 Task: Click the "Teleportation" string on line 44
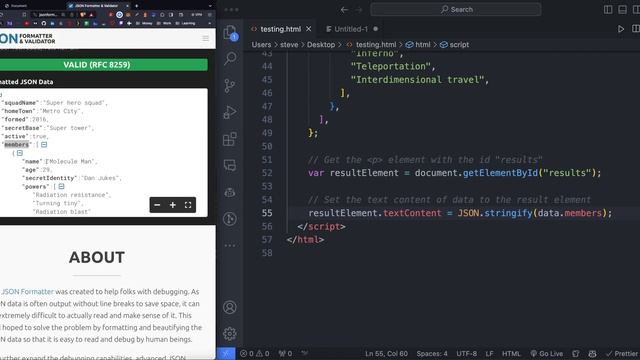pyautogui.click(x=391, y=66)
